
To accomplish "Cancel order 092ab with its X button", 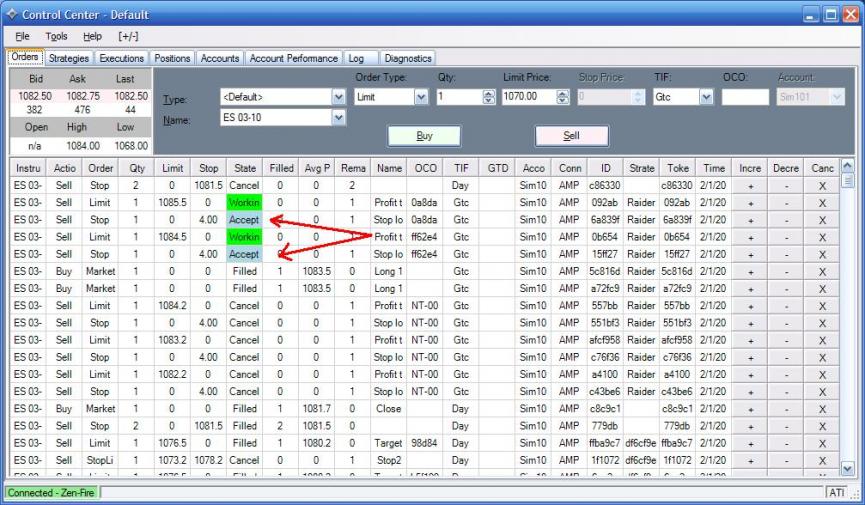I will point(822,203).
